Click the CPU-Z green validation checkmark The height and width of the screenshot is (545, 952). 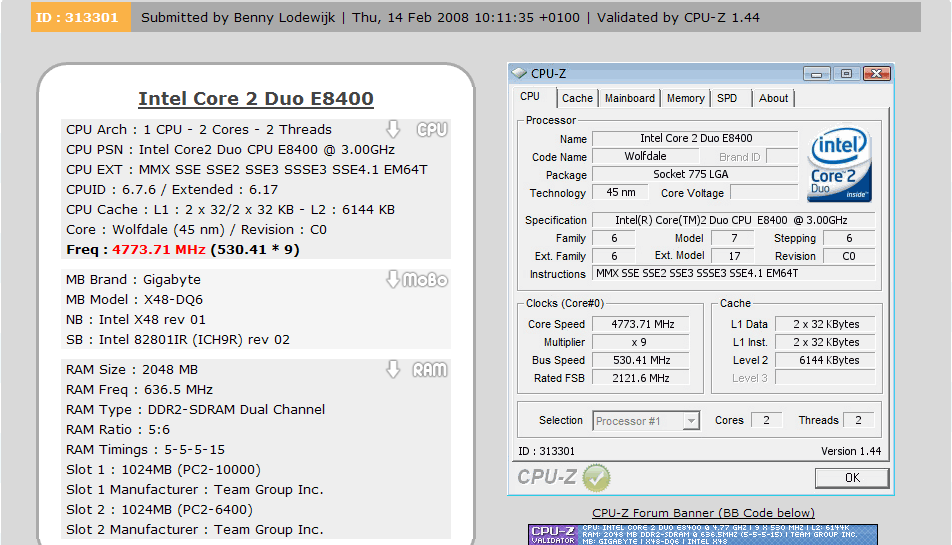click(x=596, y=478)
